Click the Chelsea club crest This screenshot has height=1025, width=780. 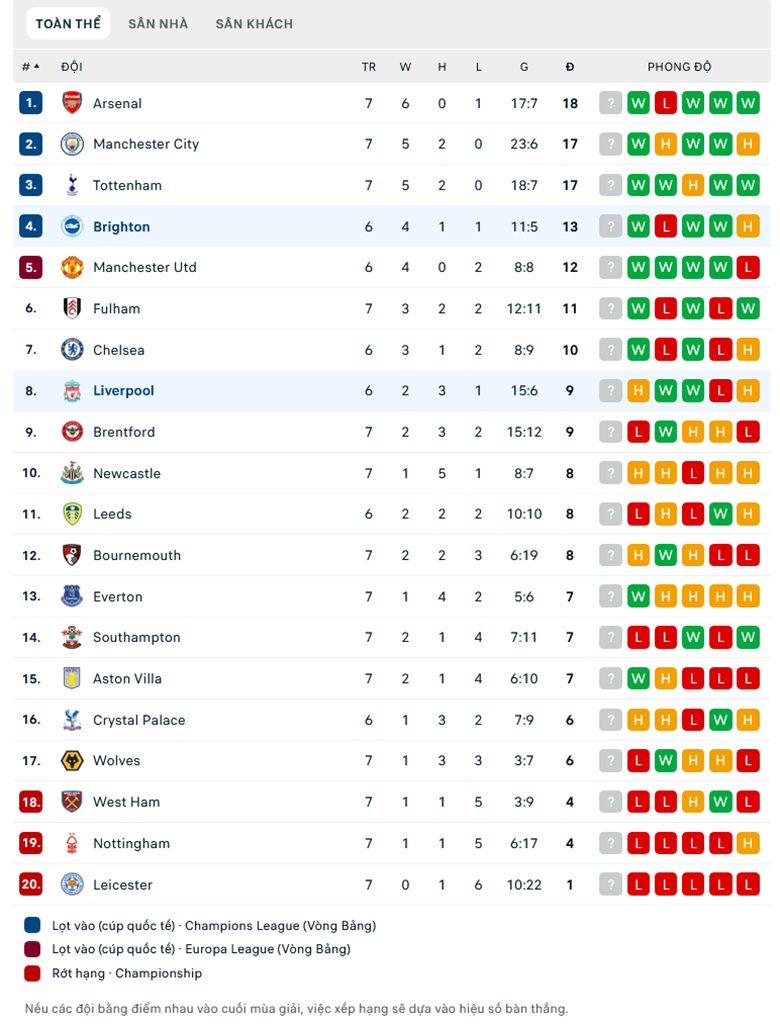point(72,350)
